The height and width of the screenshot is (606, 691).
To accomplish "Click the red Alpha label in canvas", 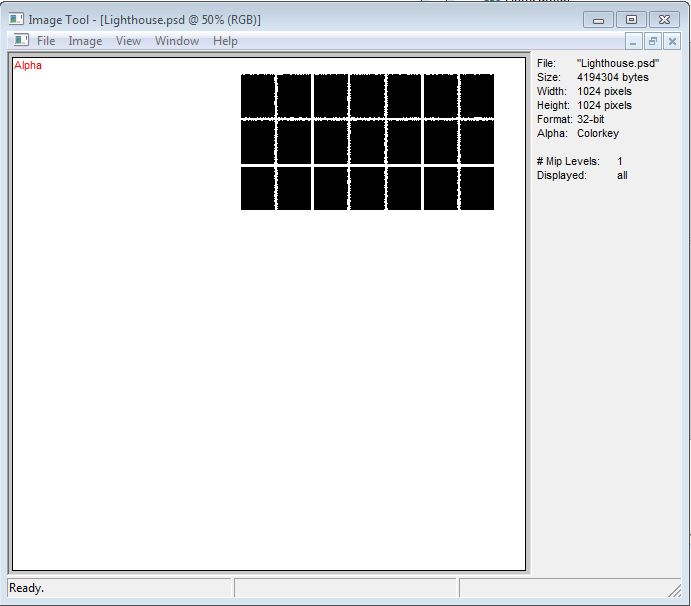I will point(28,65).
